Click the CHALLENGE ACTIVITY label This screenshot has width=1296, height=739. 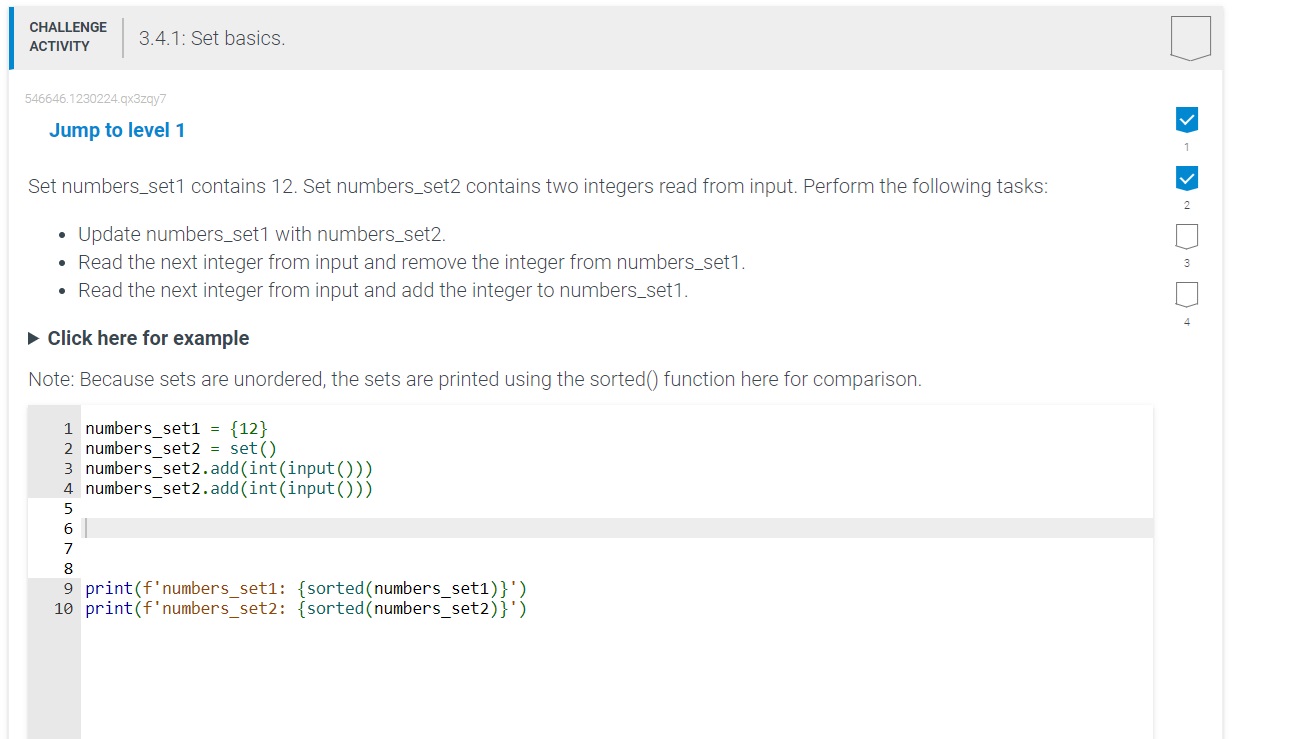pos(68,37)
